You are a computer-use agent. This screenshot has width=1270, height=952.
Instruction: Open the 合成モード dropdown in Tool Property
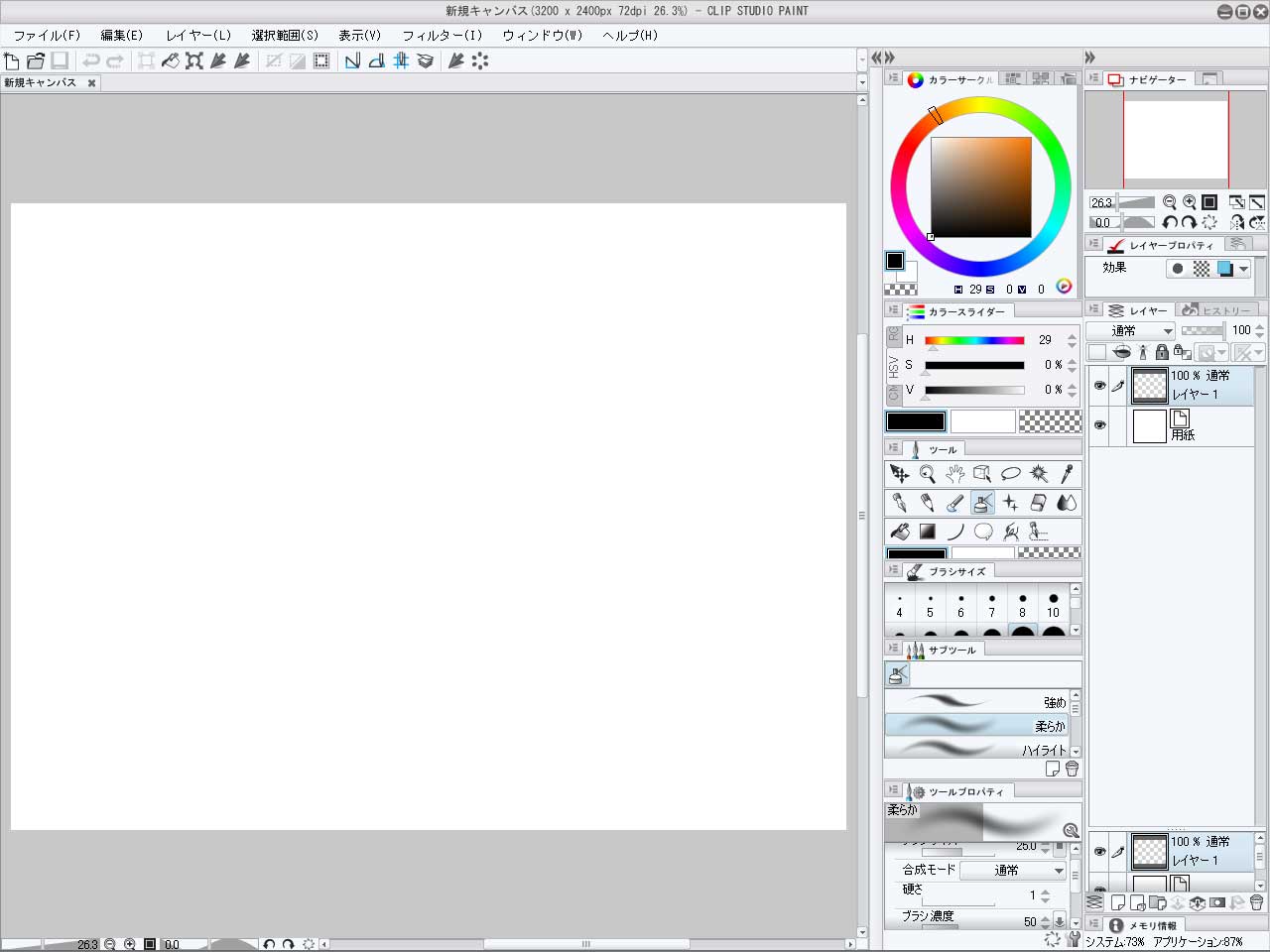click(x=1013, y=870)
